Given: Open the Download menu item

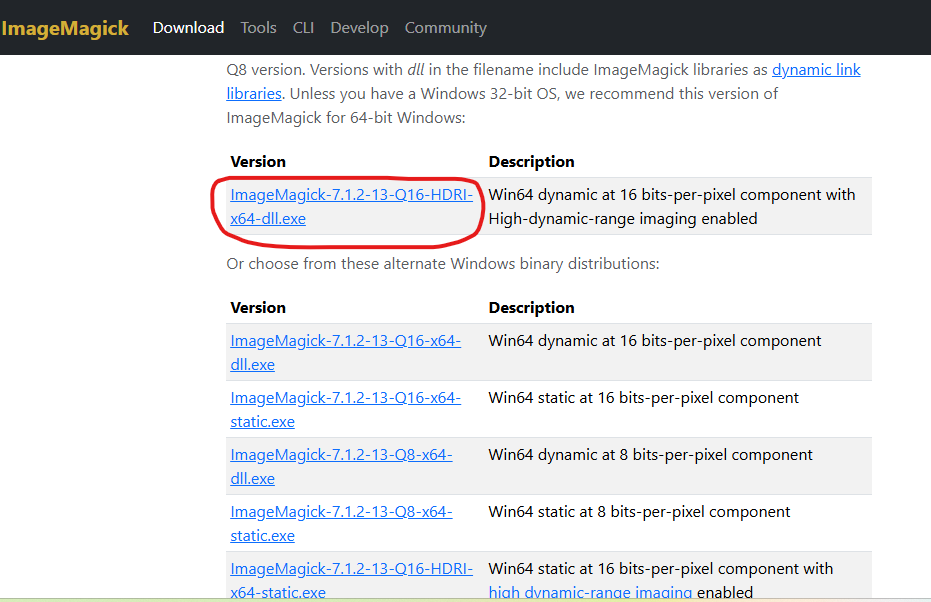Looking at the screenshot, I should pyautogui.click(x=188, y=28).
